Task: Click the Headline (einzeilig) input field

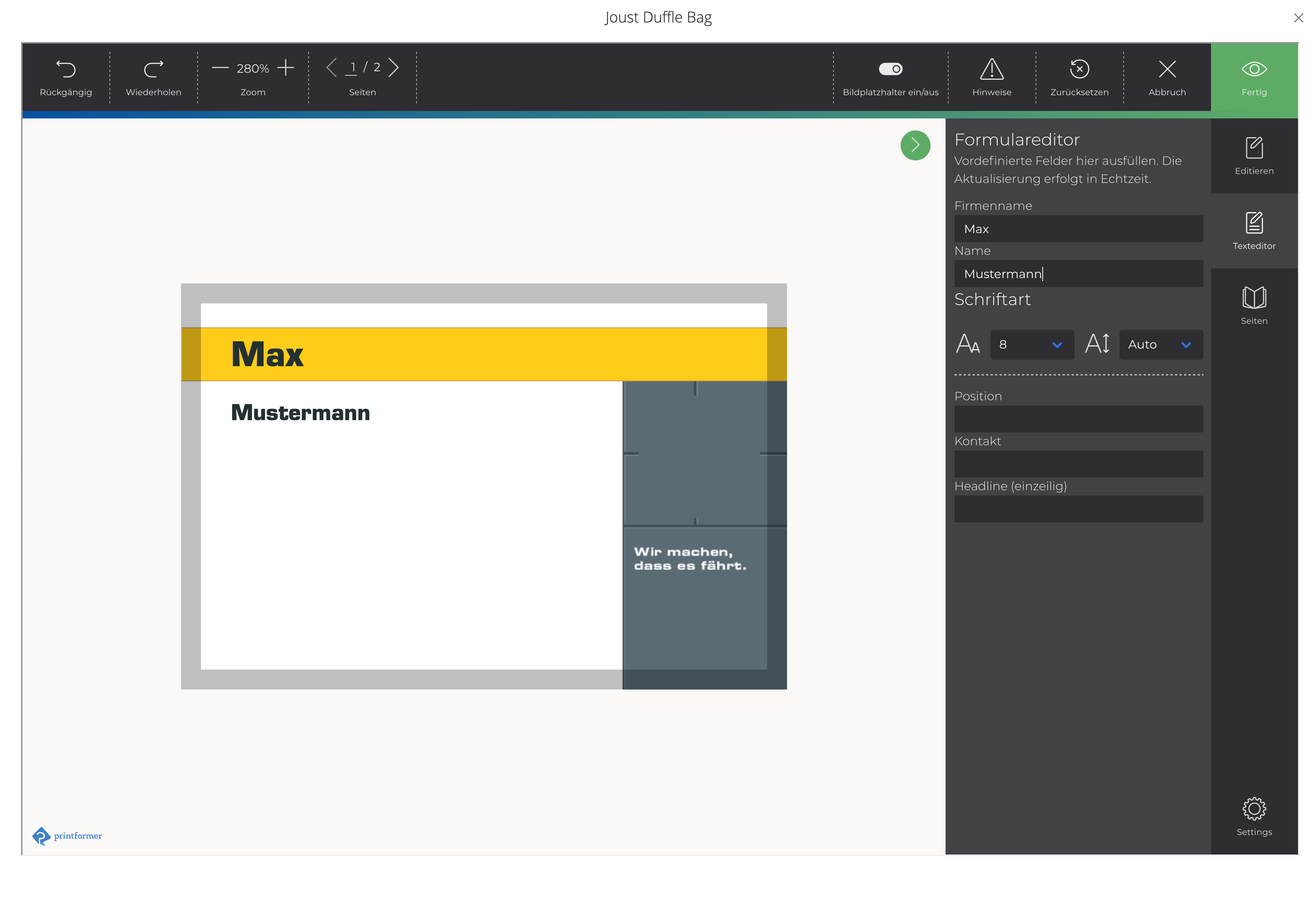Action: (x=1078, y=509)
